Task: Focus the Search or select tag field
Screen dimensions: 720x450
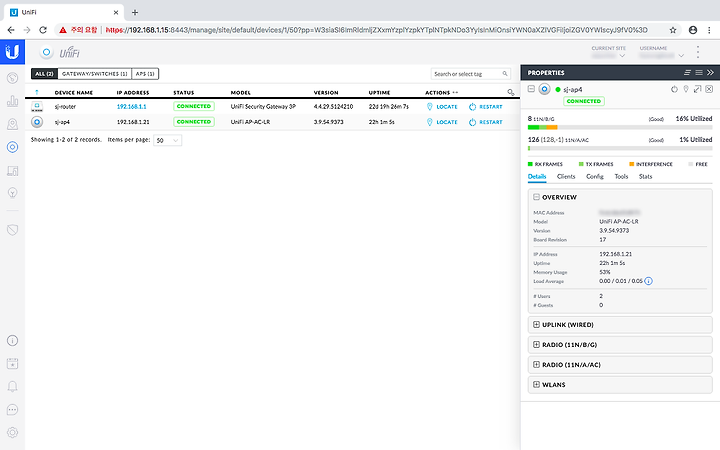Action: 471,74
